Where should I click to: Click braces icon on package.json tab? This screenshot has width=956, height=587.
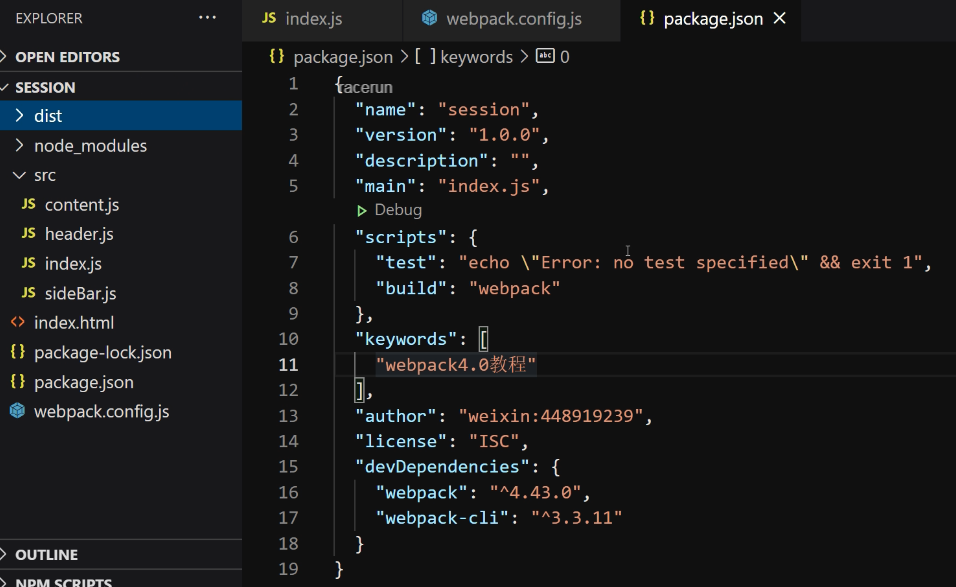point(647,18)
